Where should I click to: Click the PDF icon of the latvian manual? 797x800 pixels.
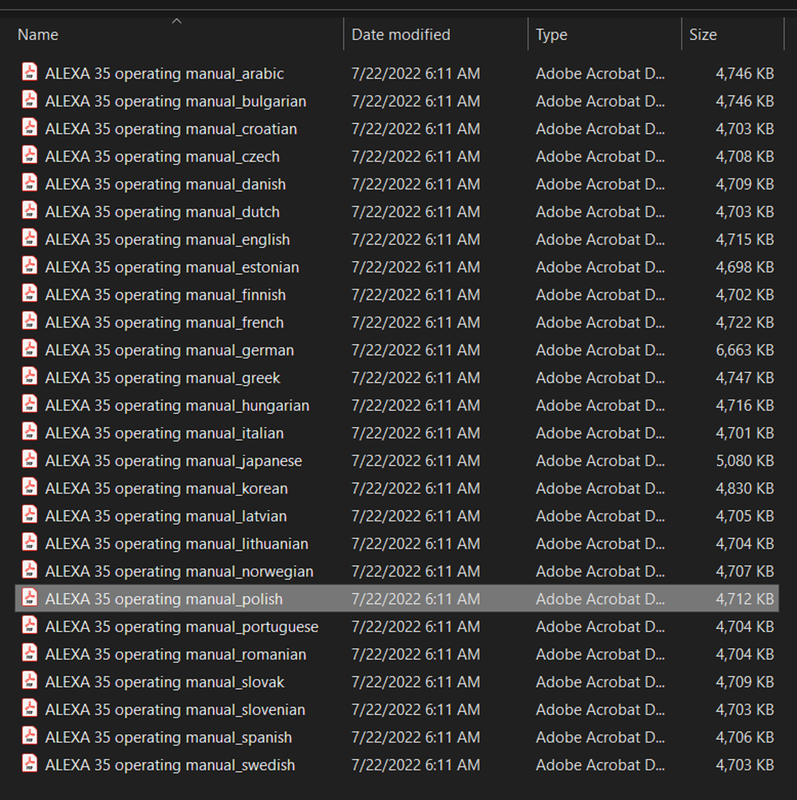point(30,514)
